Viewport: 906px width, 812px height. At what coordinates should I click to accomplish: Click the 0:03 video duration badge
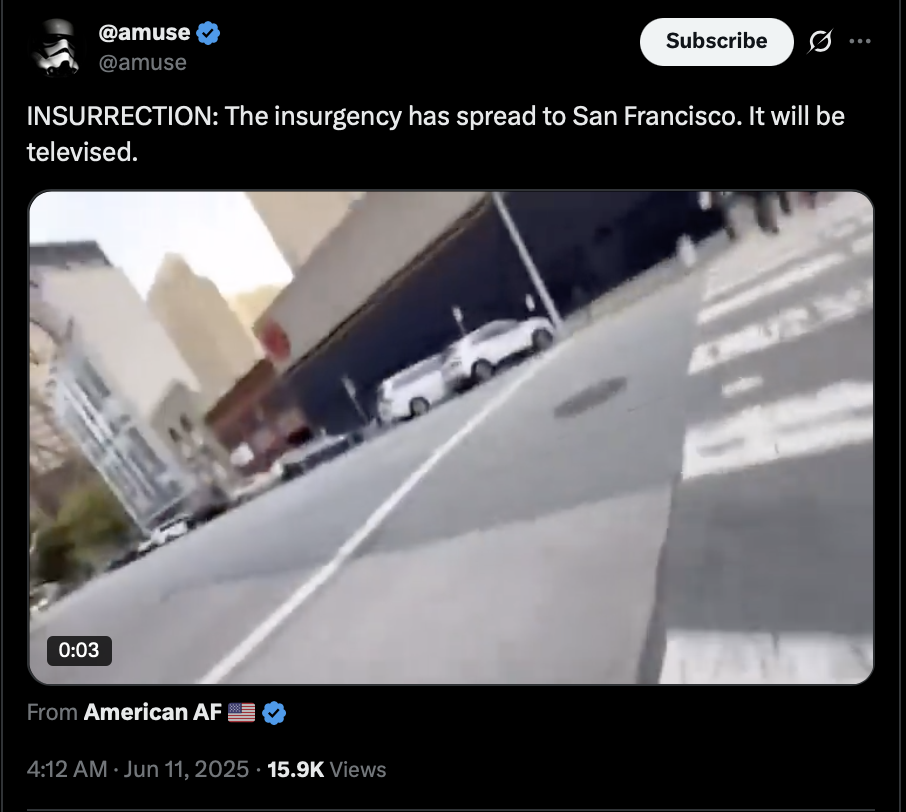coord(79,650)
